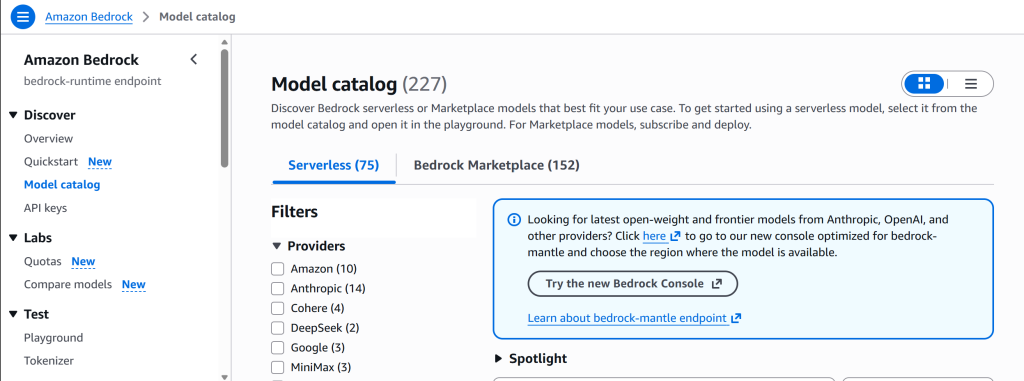
Task: Click sidebar scrollbar up arrow
Action: click(225, 42)
